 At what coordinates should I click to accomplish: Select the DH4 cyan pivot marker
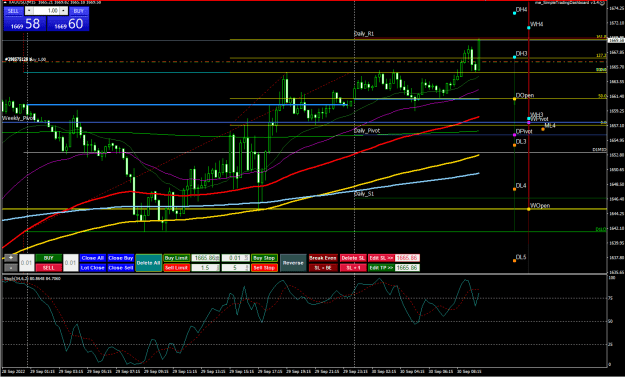(515, 13)
